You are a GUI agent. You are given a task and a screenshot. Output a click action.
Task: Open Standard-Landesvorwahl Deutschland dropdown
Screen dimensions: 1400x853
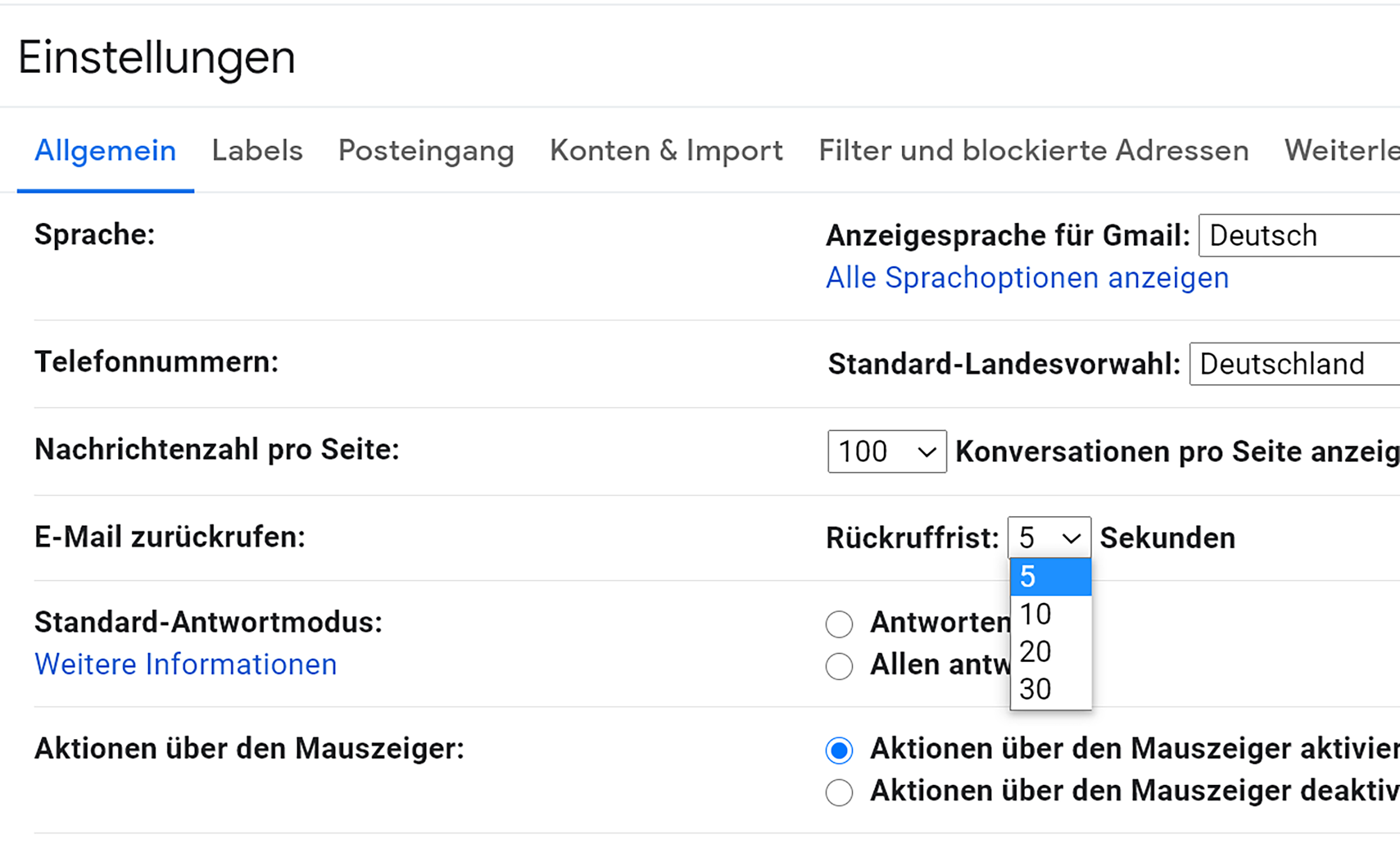point(1294,364)
